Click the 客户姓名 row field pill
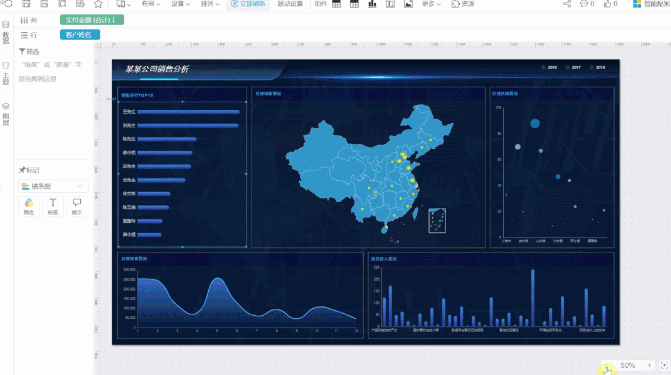This screenshot has height=375, width=671. pos(80,35)
